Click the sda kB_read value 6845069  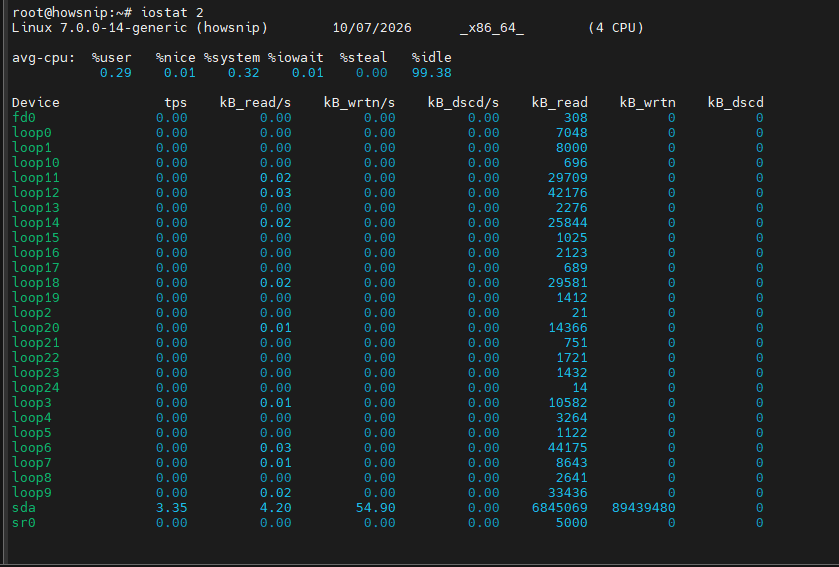(x=559, y=507)
